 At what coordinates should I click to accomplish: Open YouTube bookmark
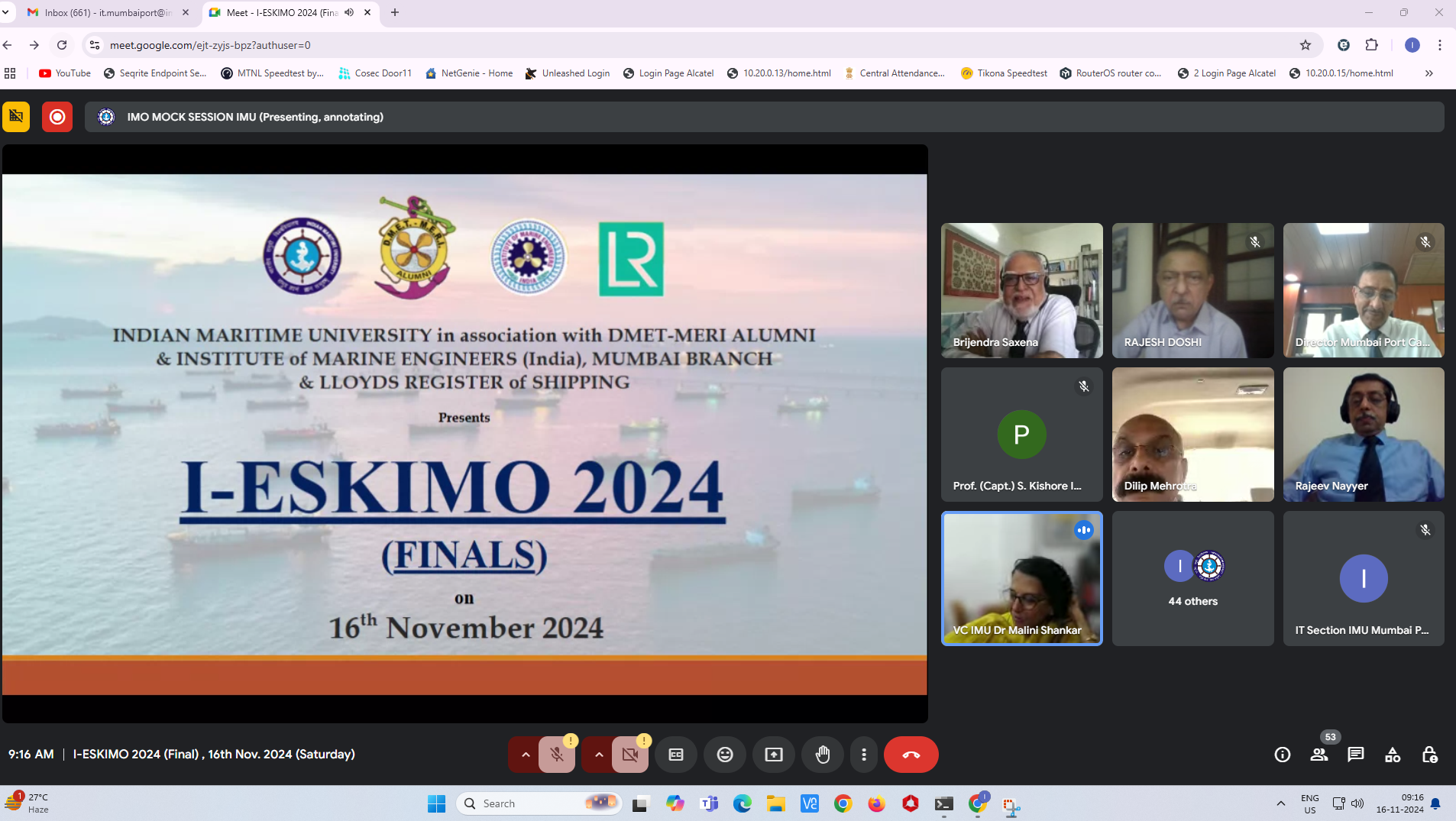tap(65, 73)
